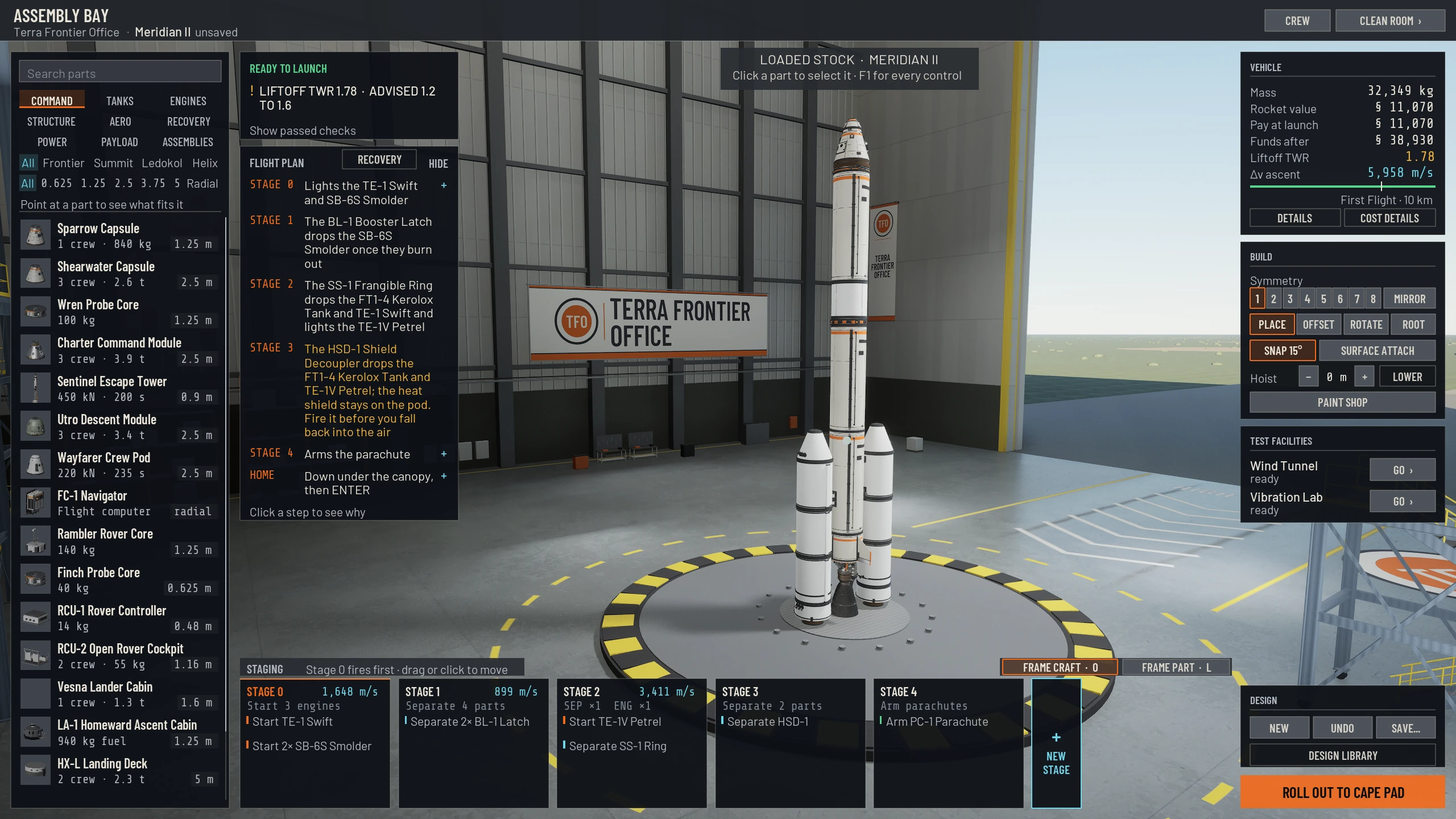Toggle SNAP 15° angle snapping
Image resolution: width=1456 pixels, height=819 pixels.
(1283, 350)
